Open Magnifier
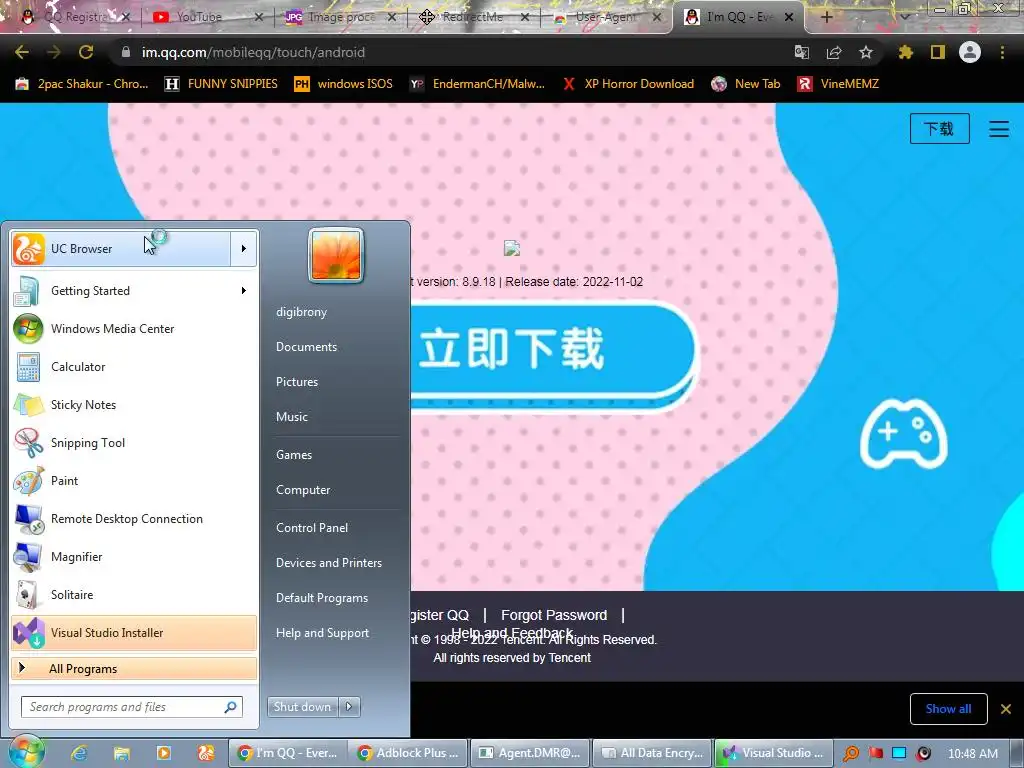 (134, 556)
